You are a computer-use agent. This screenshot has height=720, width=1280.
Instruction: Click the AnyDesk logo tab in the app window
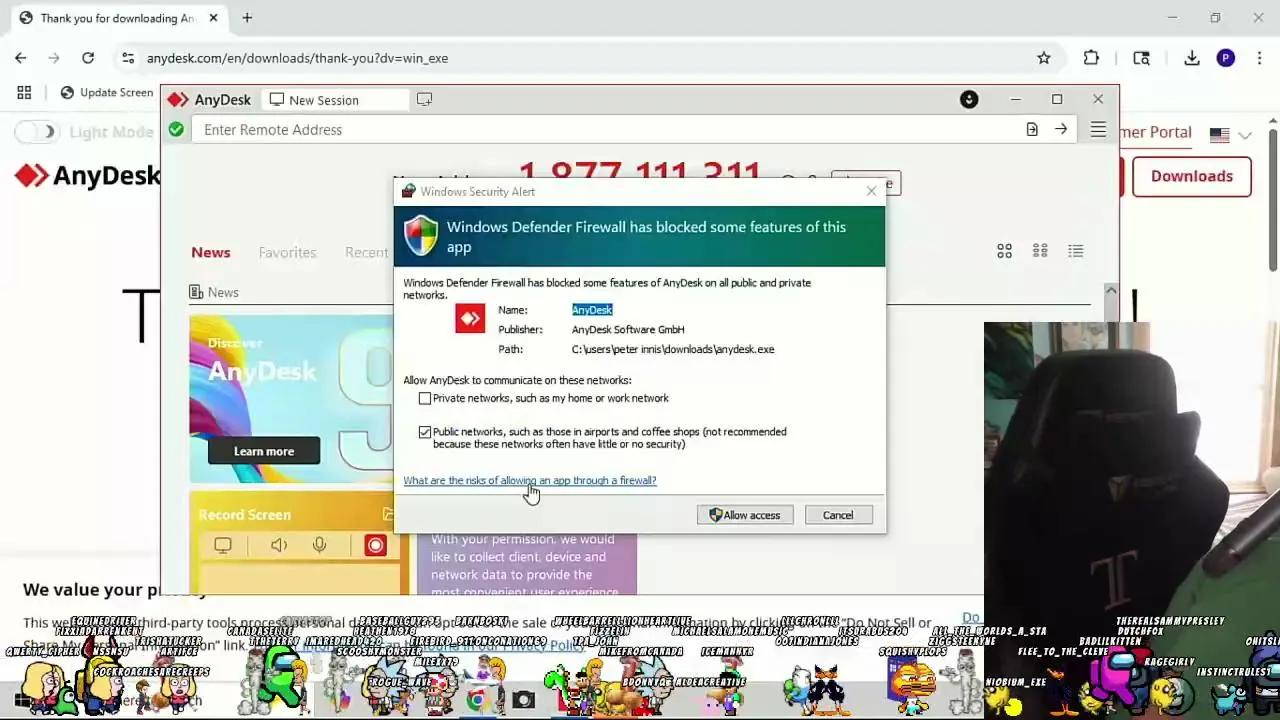click(x=210, y=100)
